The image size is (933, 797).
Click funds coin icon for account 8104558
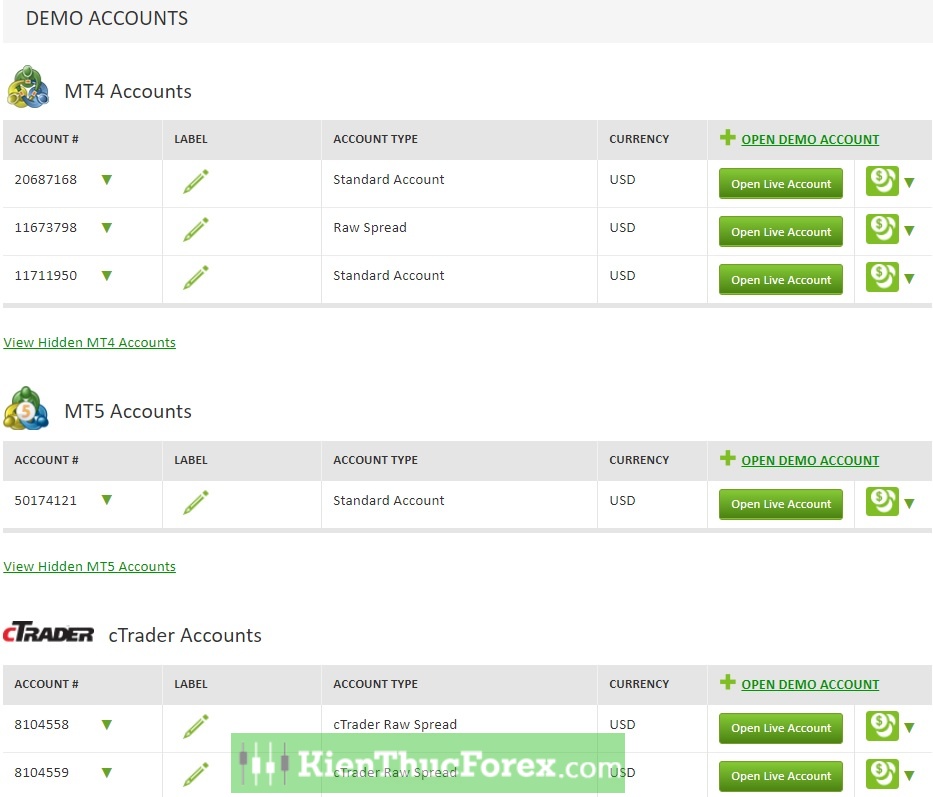(882, 726)
